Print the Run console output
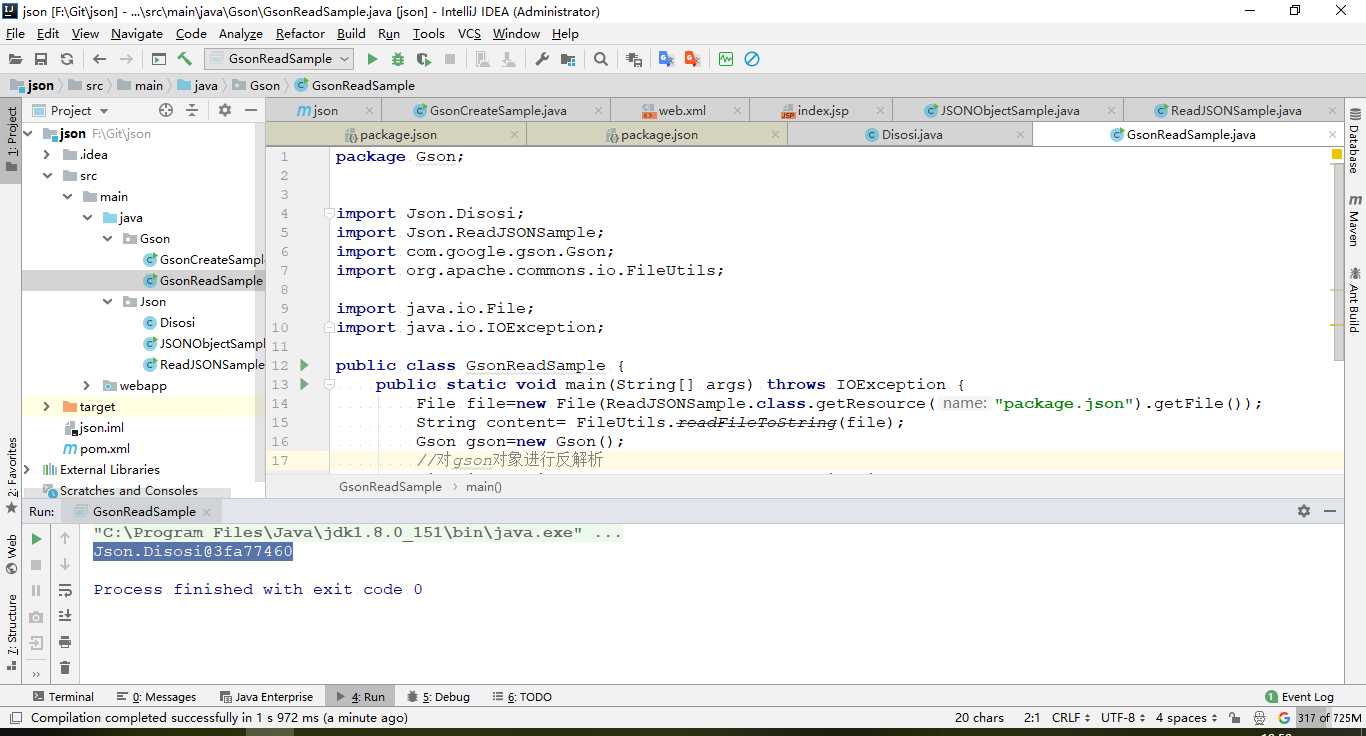 65,642
